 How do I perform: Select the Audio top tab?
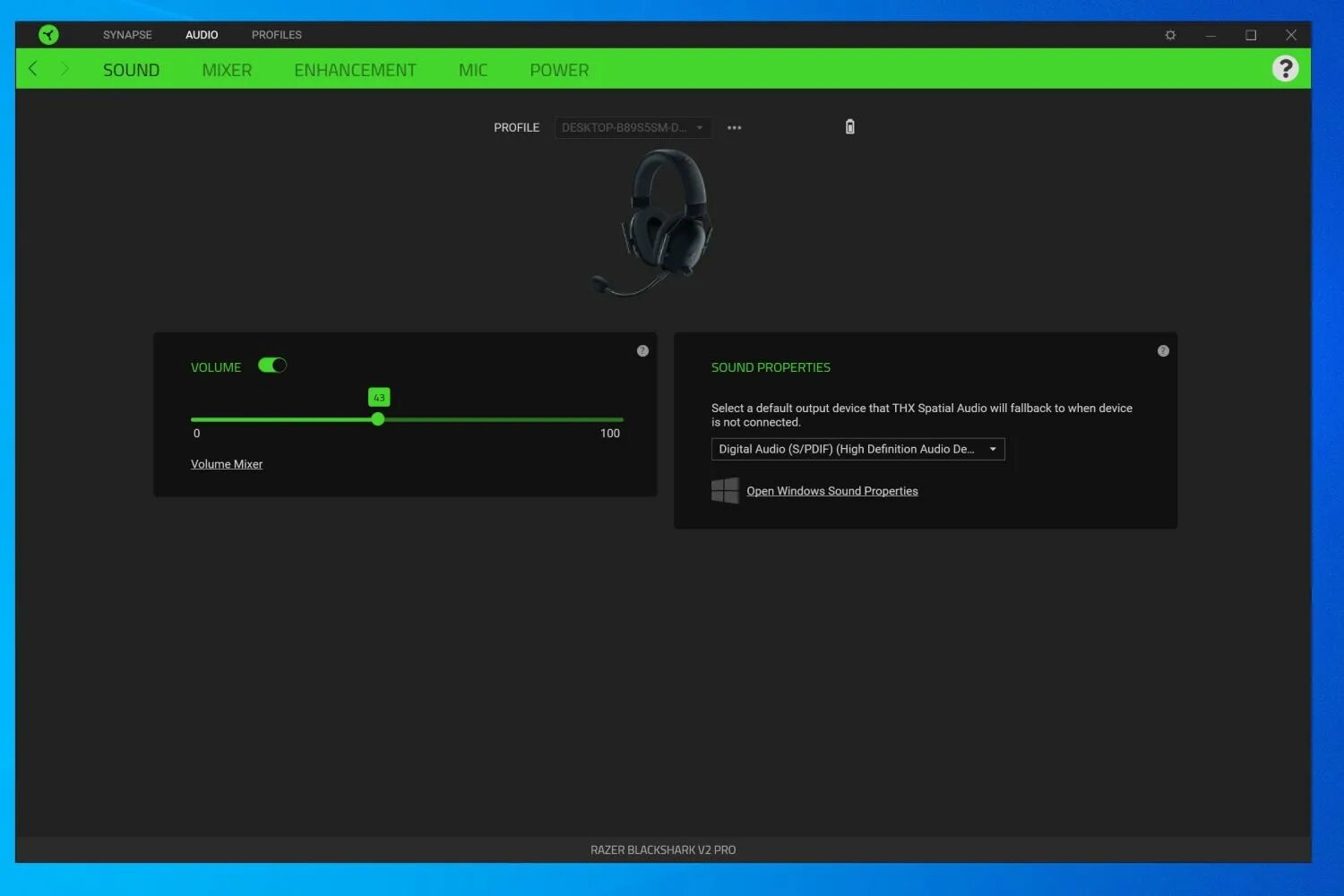click(202, 35)
